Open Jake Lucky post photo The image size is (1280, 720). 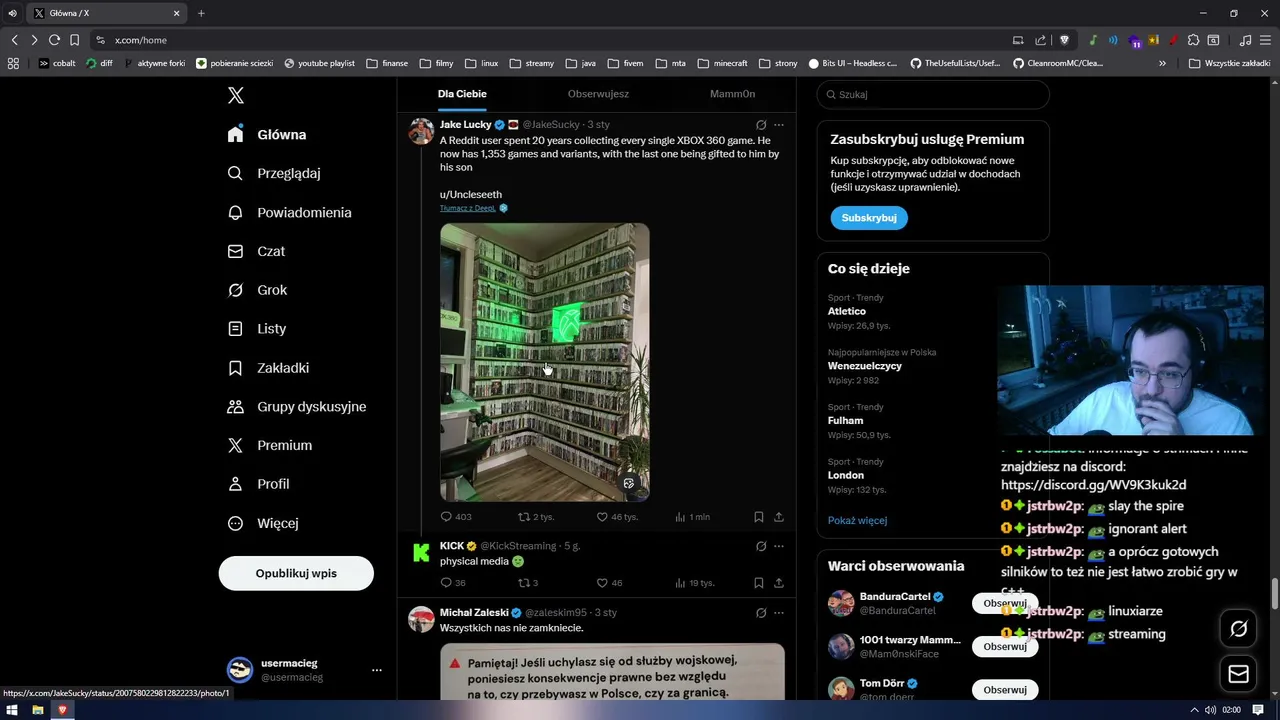(545, 362)
